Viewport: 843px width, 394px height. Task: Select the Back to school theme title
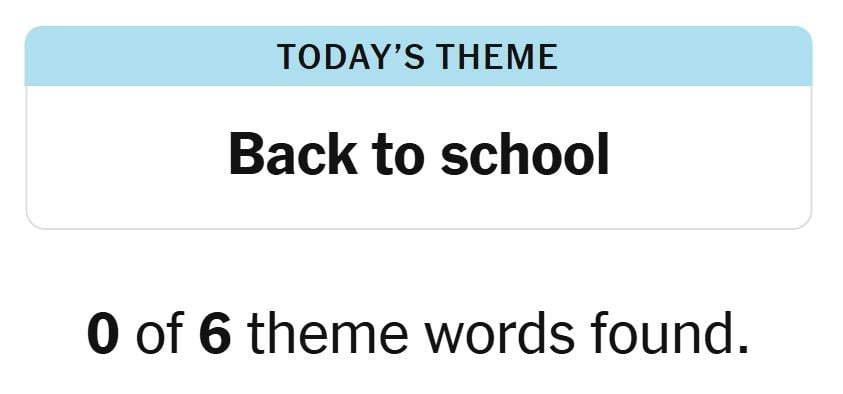tap(418, 155)
